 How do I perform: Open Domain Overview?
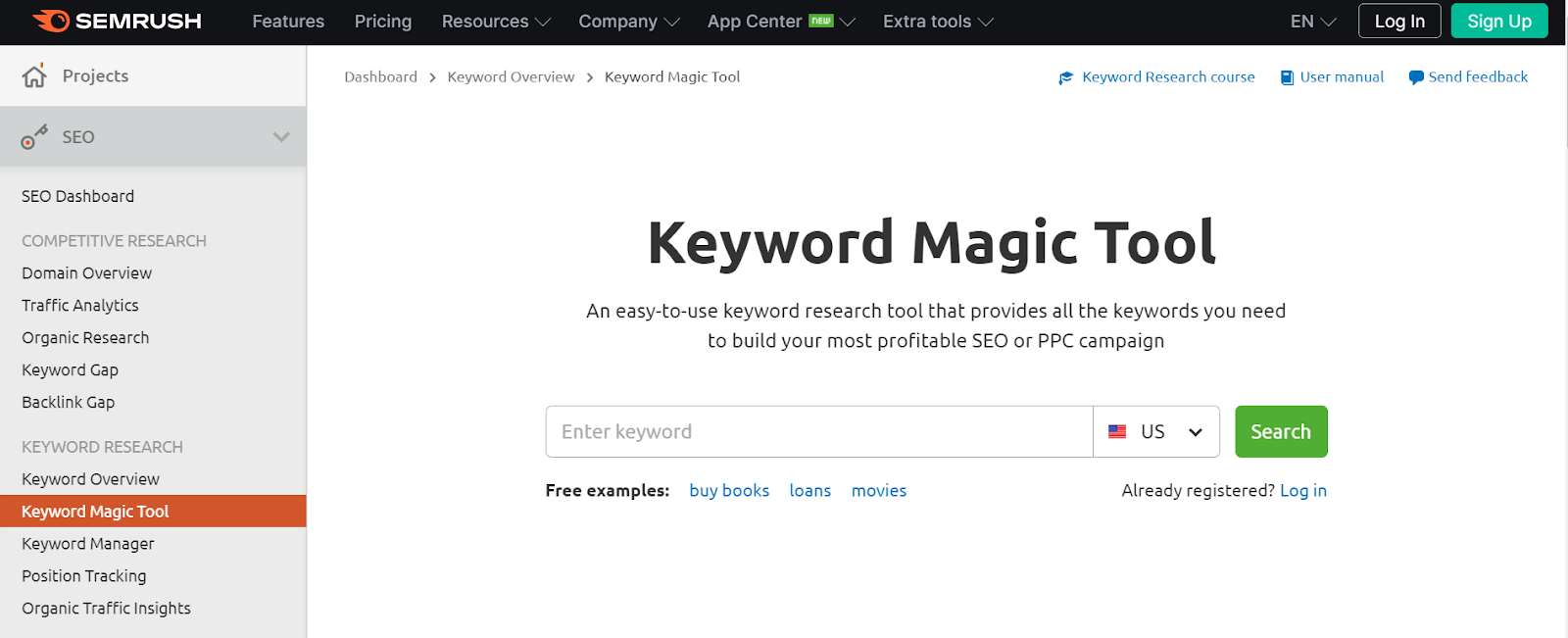tap(87, 273)
